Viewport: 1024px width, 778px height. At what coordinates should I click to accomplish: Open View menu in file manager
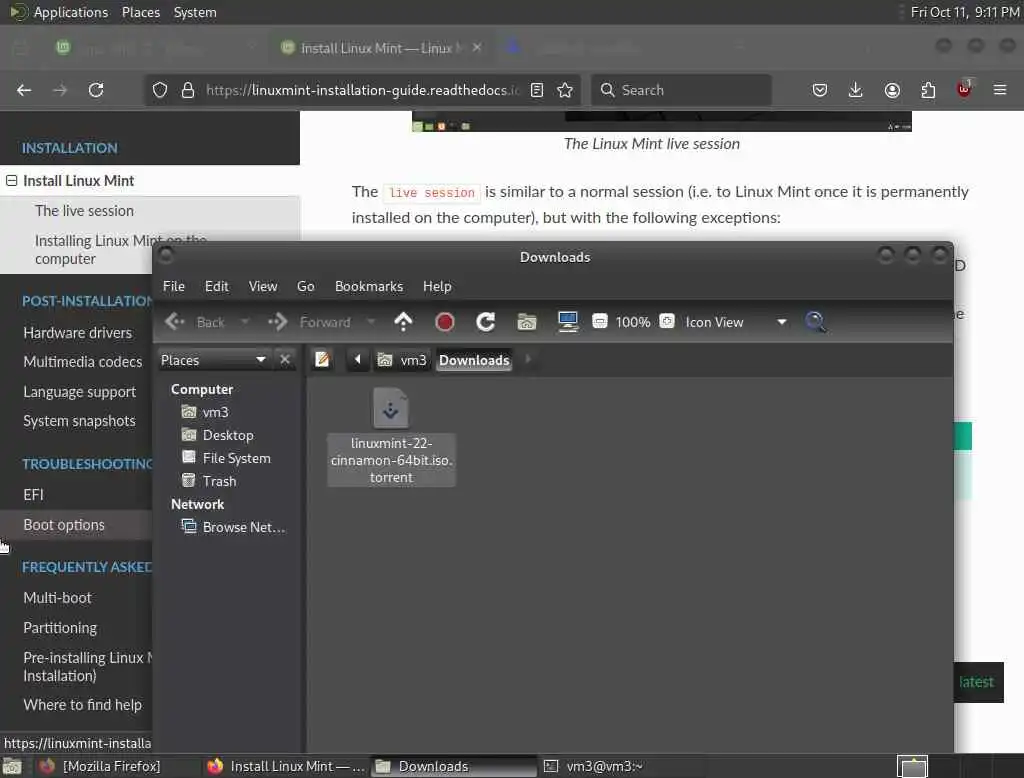pyautogui.click(x=263, y=286)
